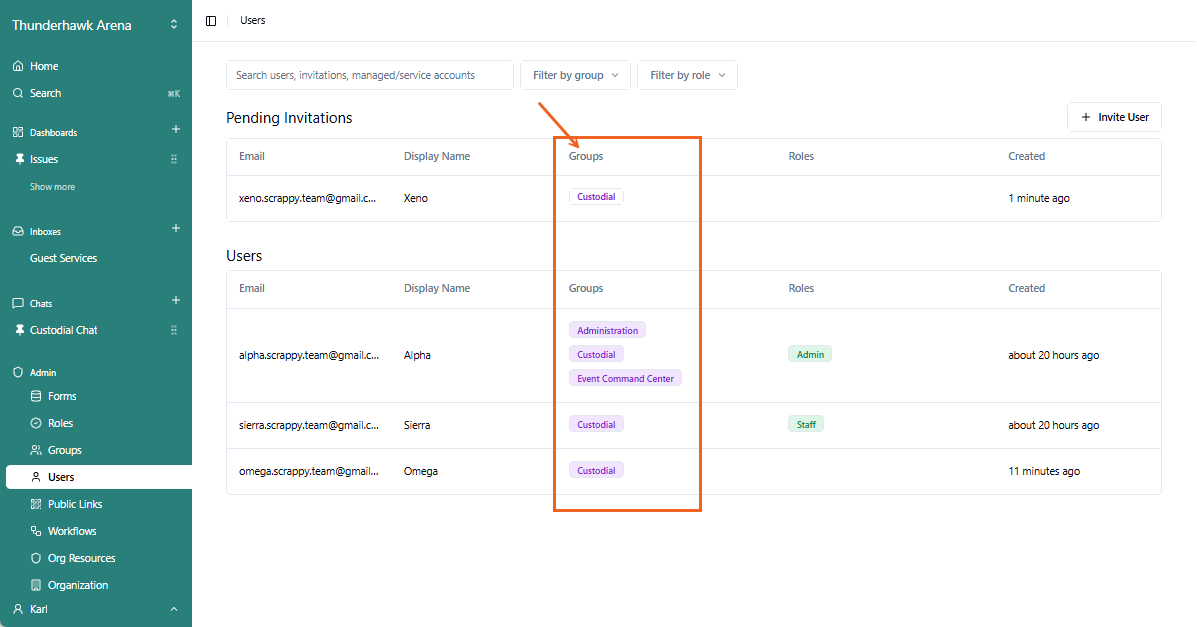The width and height of the screenshot is (1197, 627).
Task: Click the plus icon beside Dashboards
Action: pos(176,130)
